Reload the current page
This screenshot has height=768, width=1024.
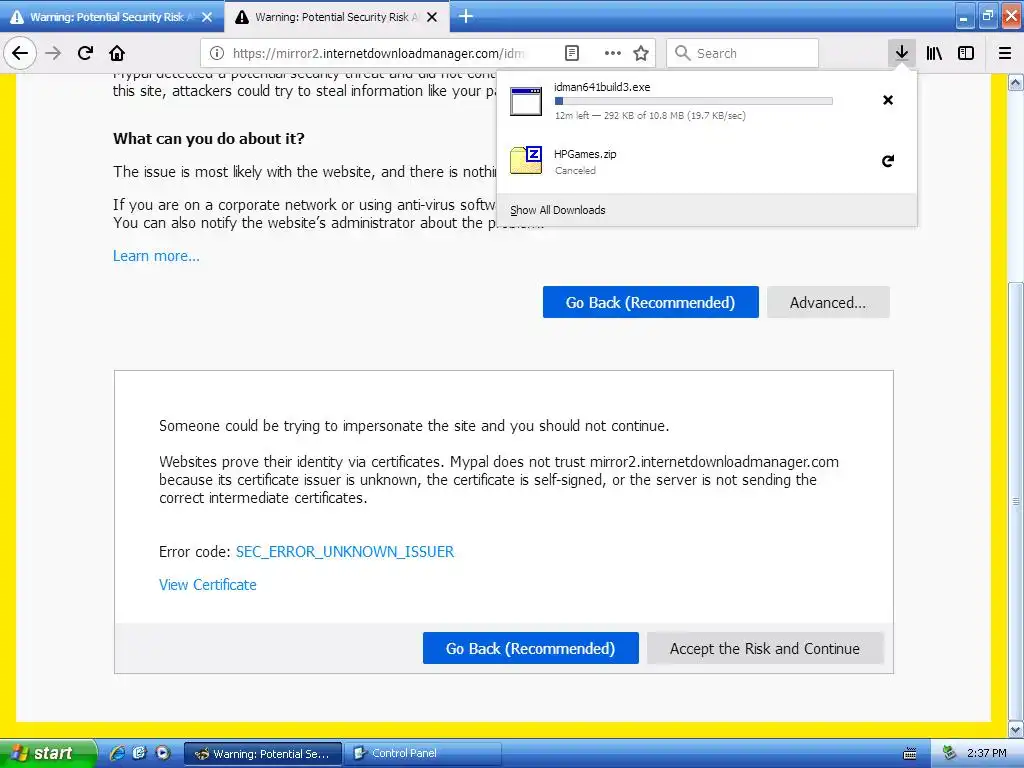coord(85,53)
